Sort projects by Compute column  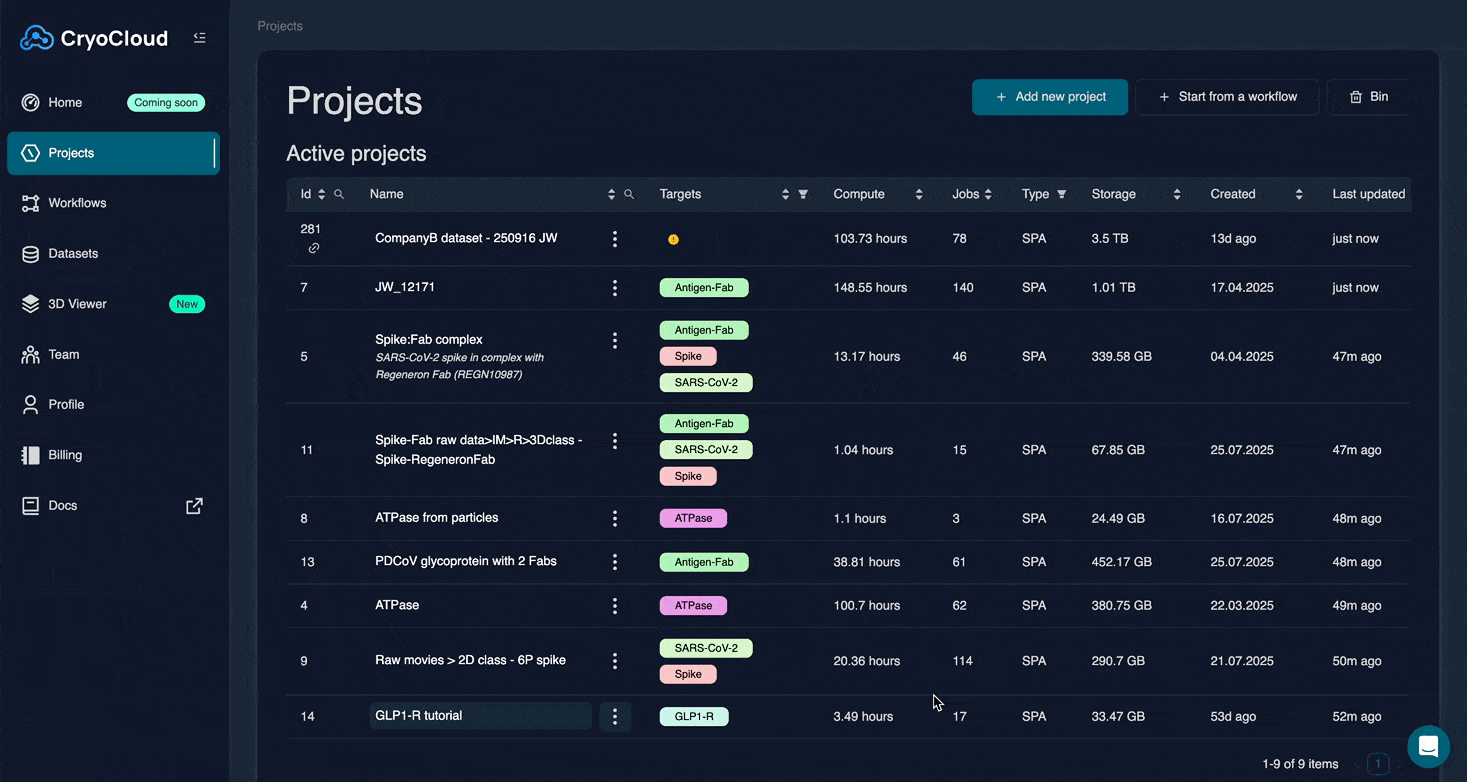click(919, 194)
